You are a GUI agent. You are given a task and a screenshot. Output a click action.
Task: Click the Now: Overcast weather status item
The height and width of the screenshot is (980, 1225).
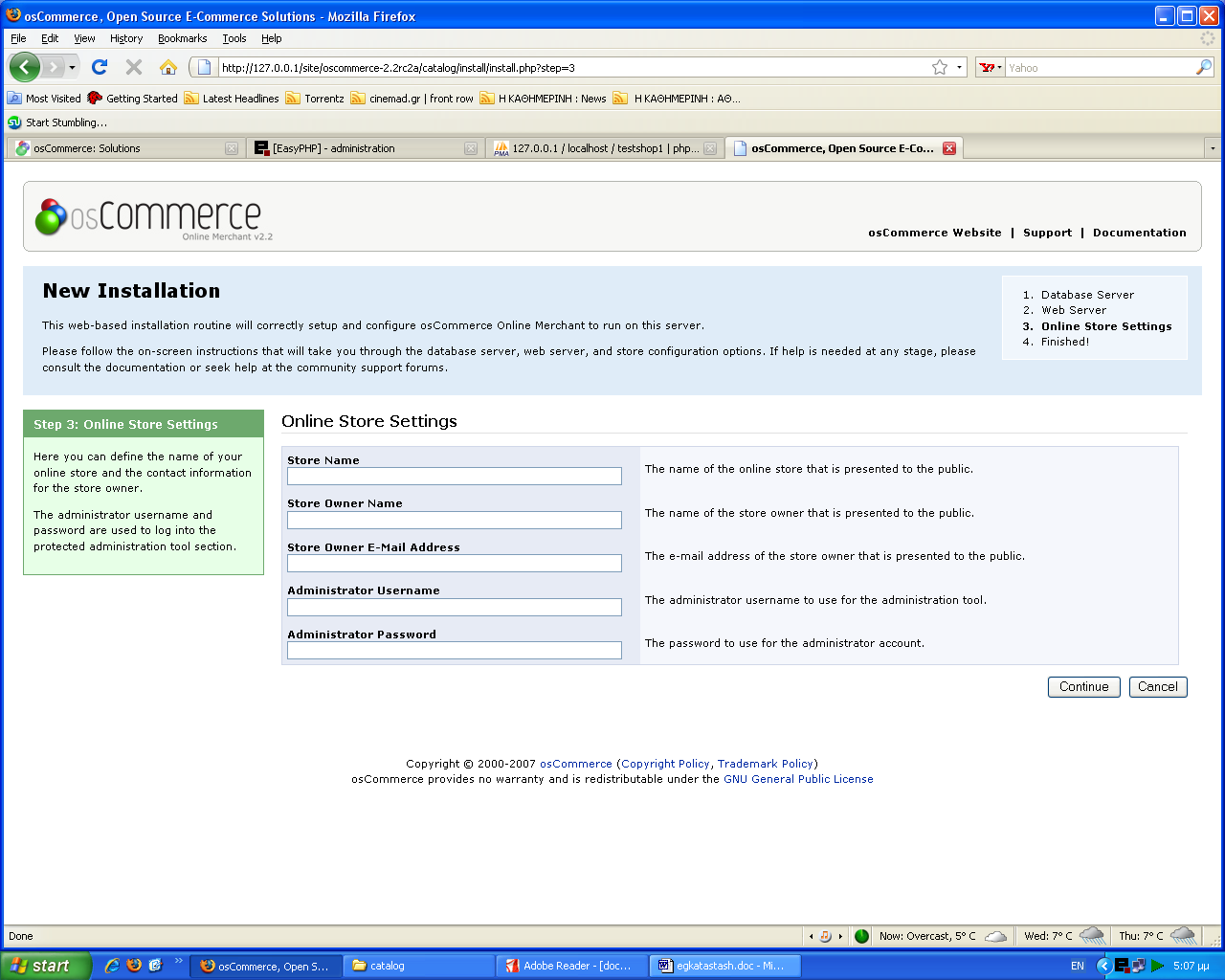pos(943,936)
